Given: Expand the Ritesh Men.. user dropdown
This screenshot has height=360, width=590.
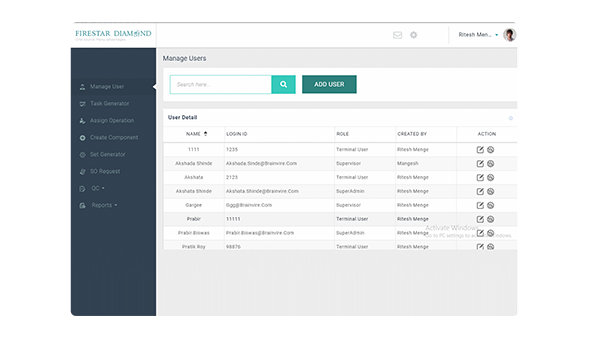Looking at the screenshot, I should pos(478,35).
